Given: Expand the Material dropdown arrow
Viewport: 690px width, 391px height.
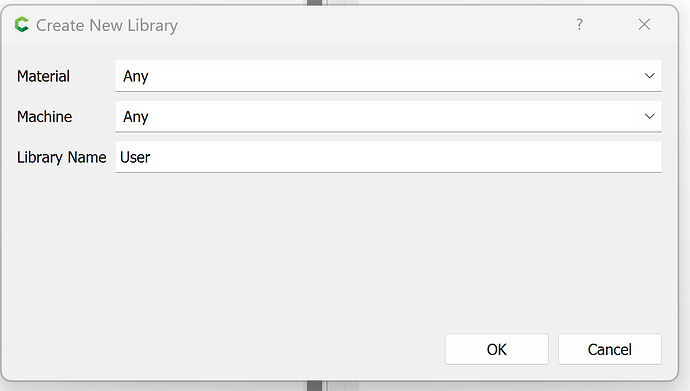Looking at the screenshot, I should click(x=650, y=76).
